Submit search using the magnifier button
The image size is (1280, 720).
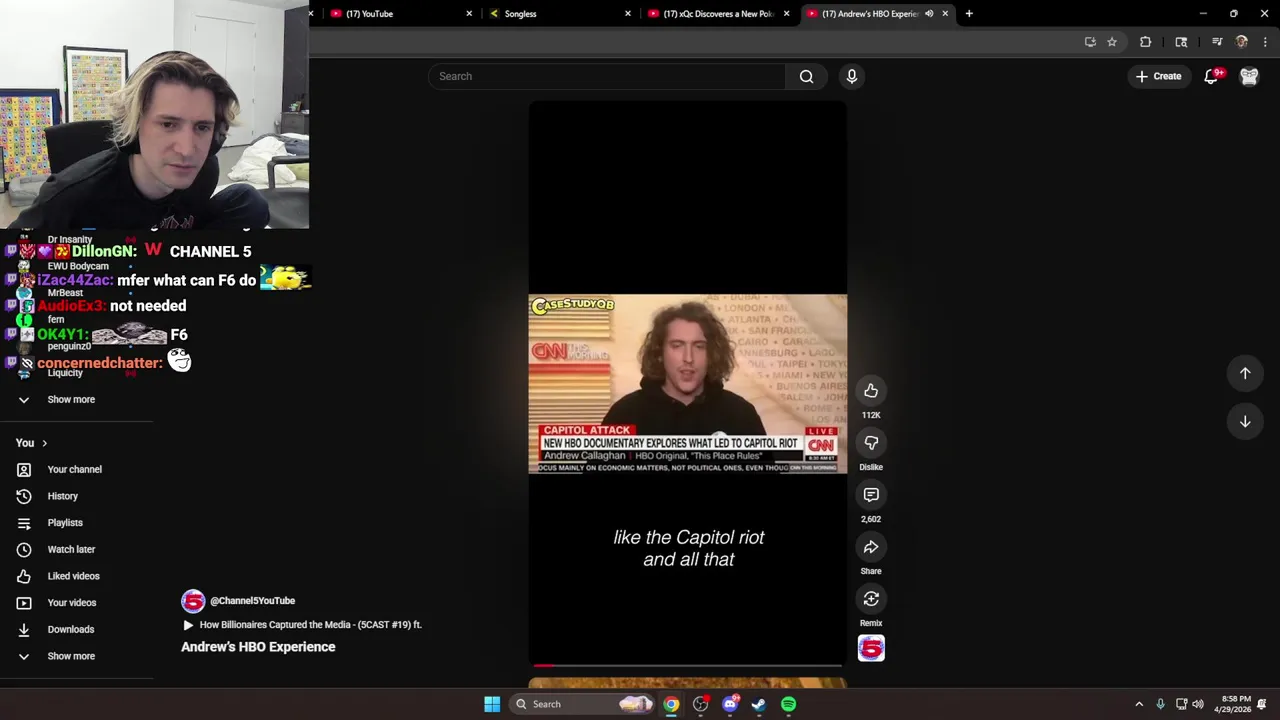click(806, 76)
